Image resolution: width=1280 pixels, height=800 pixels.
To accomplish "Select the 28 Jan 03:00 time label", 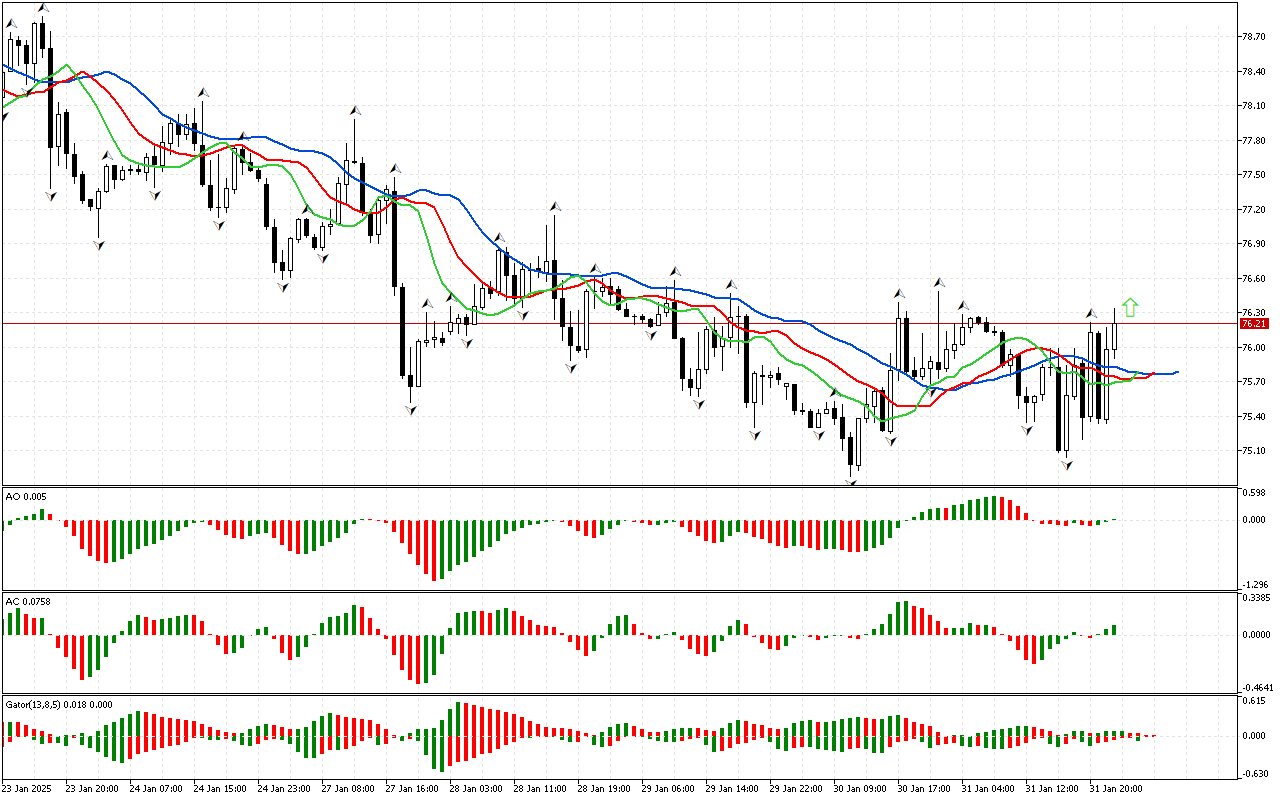I will pos(475,789).
